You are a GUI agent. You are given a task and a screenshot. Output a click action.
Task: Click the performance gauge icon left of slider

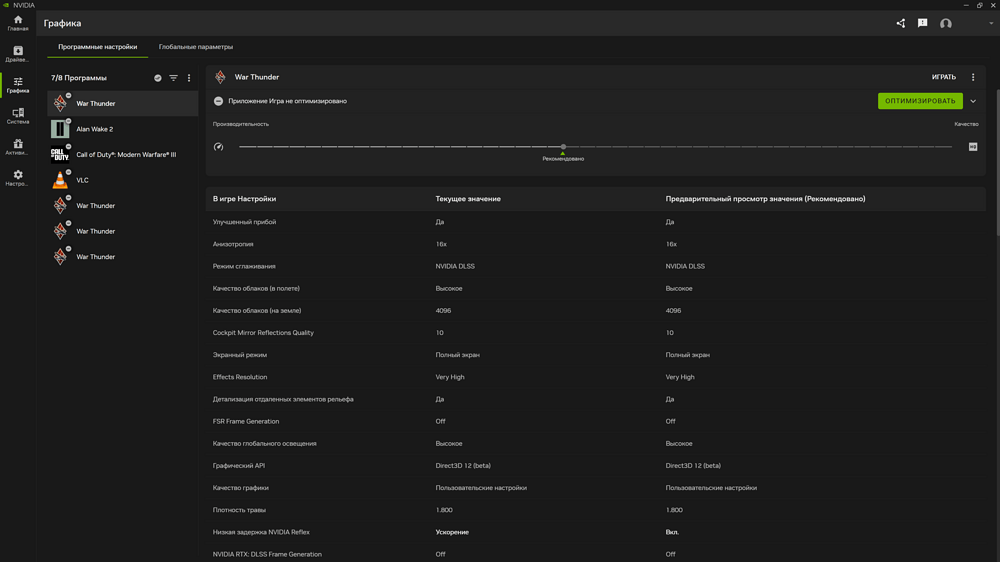(219, 147)
